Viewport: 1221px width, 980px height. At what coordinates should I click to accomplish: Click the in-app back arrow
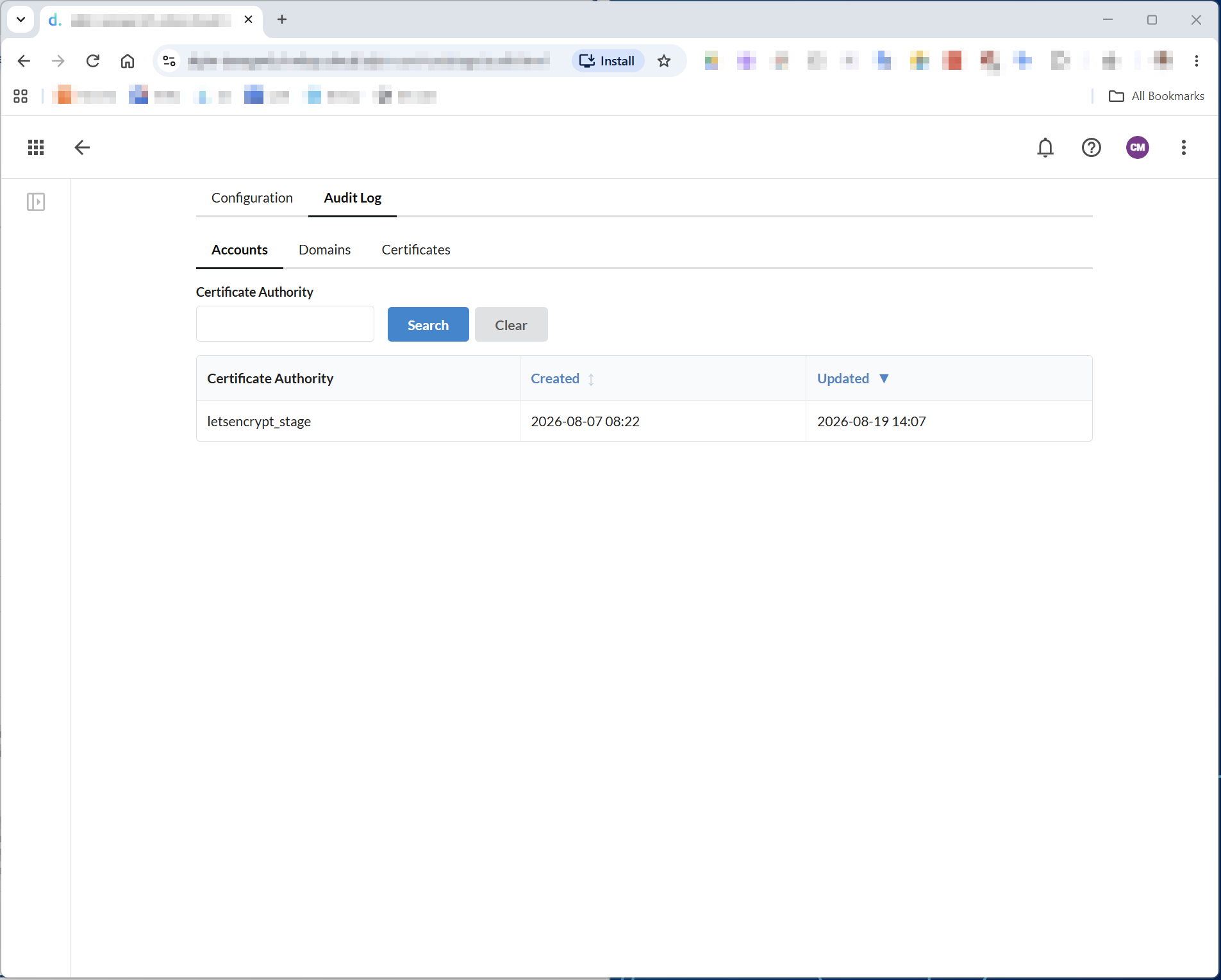pos(82,147)
